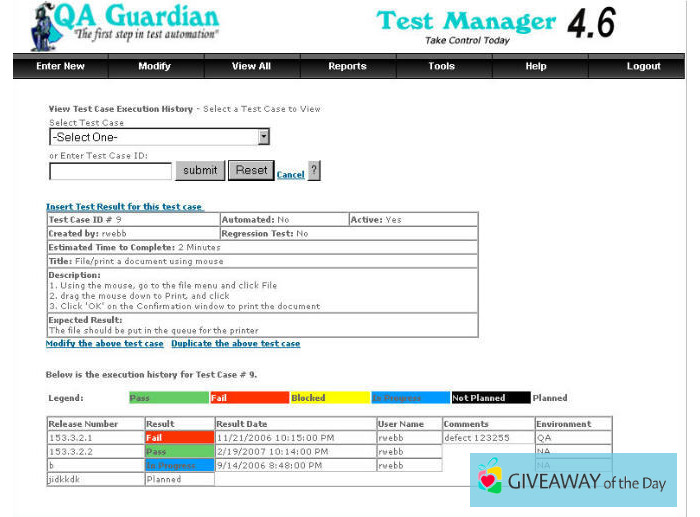The width and height of the screenshot is (700, 517).
Task: Focus the Enter Test Case ID field
Action: coord(111,171)
